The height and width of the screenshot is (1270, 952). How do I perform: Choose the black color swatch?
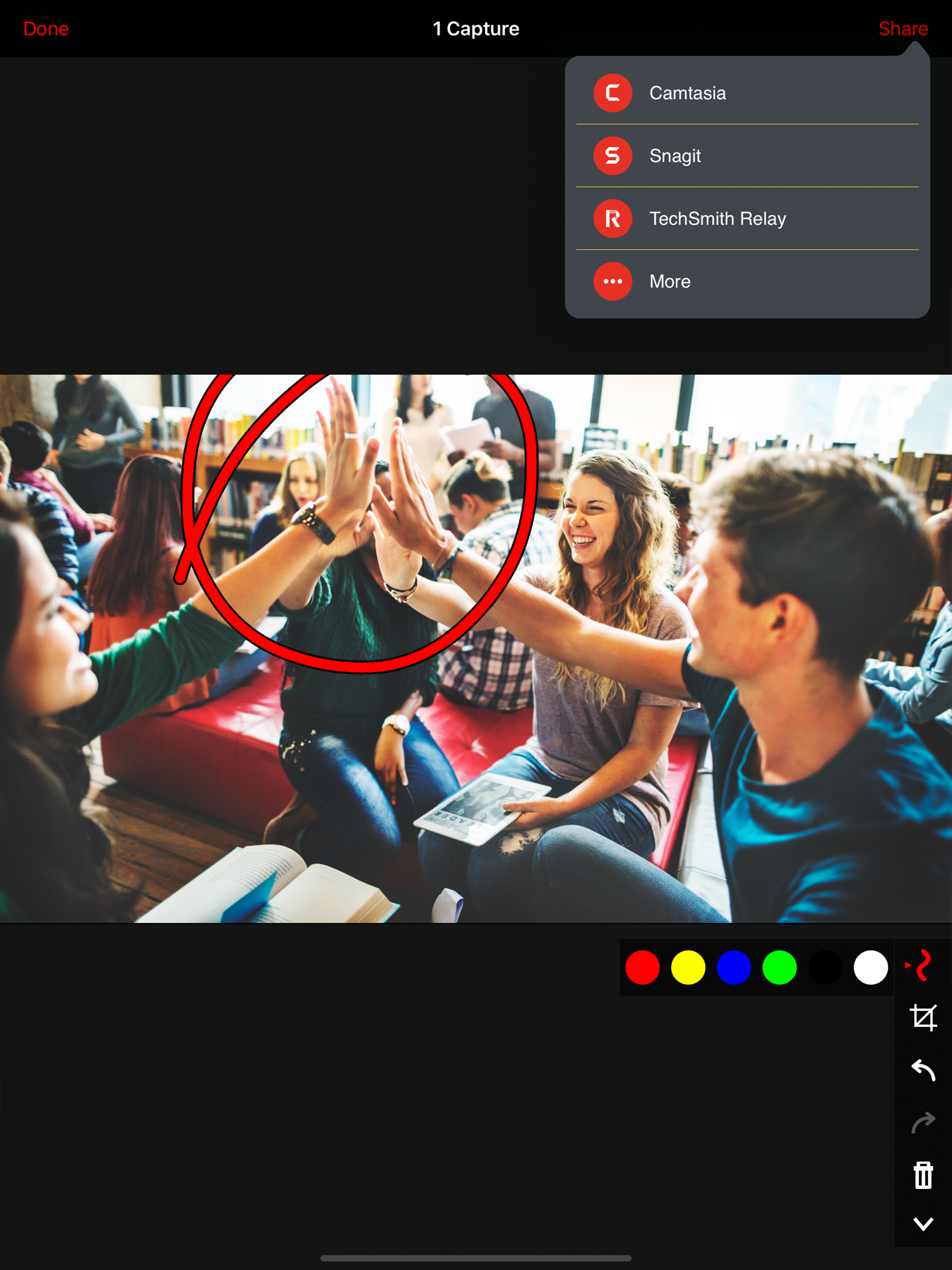click(825, 967)
